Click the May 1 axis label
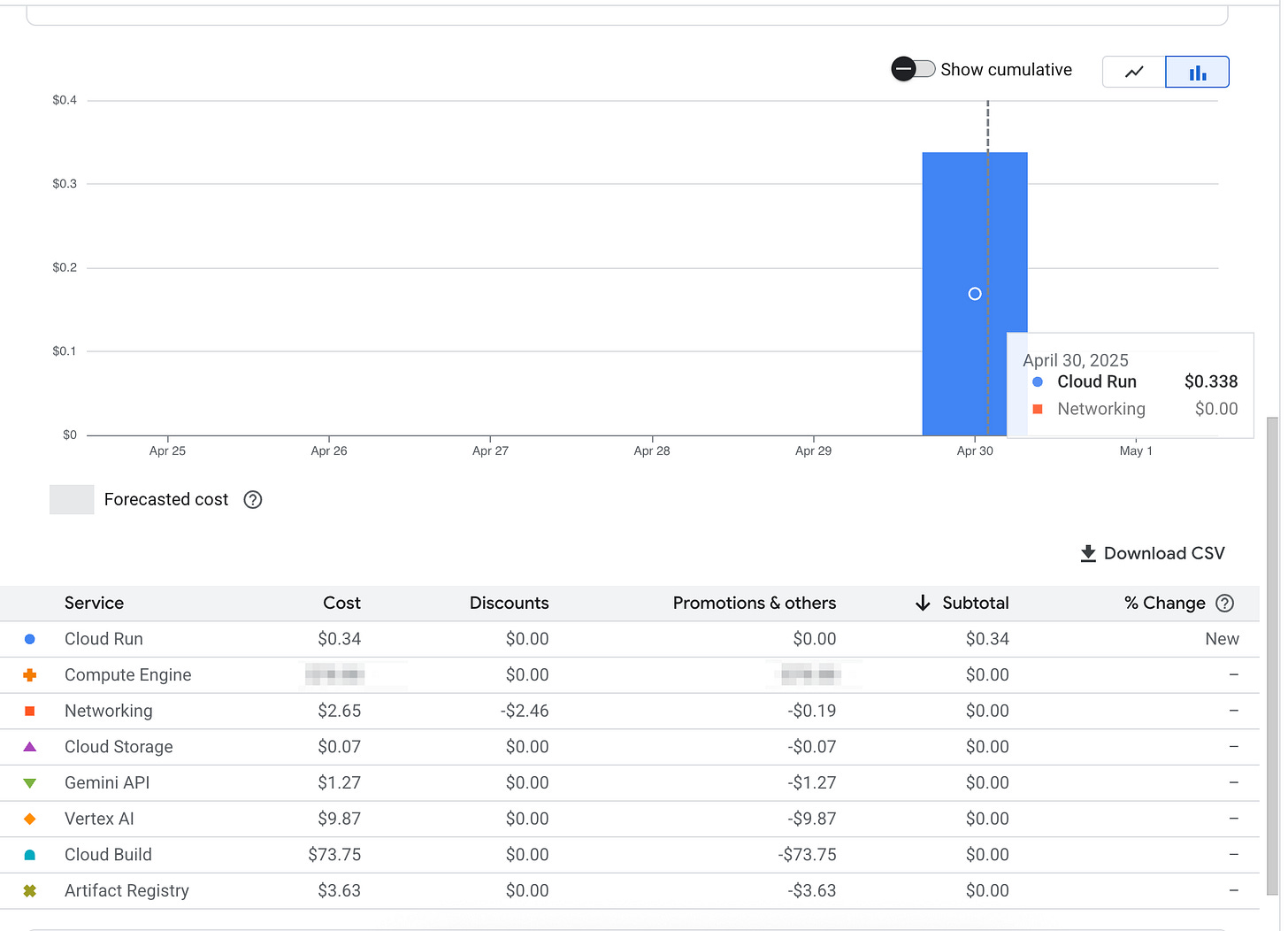Screen dimensions: 1288x931 point(1136,451)
